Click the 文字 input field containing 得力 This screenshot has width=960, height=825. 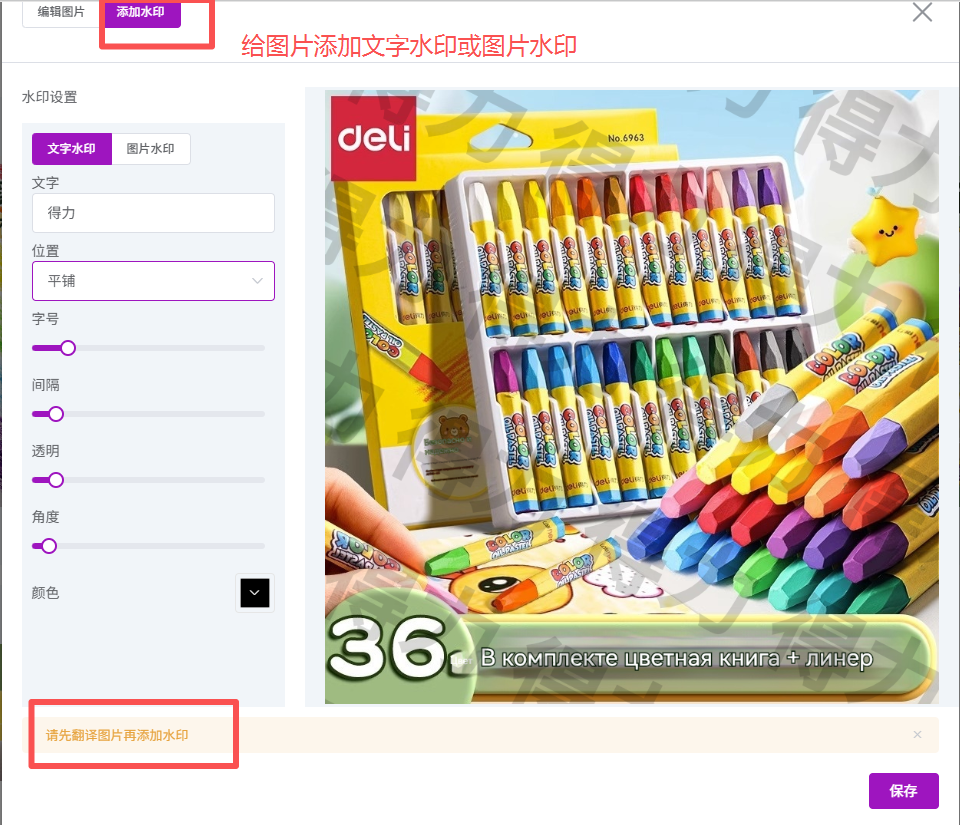click(153, 213)
